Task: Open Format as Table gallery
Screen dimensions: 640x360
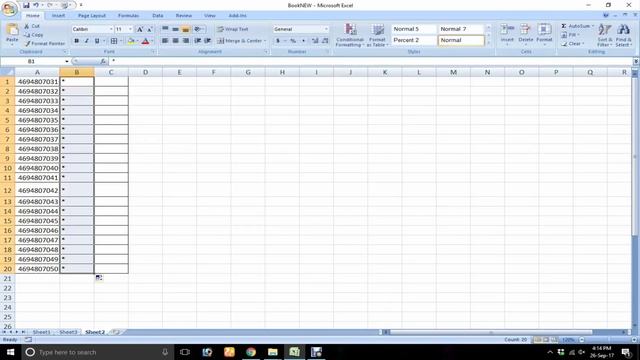Action: tap(378, 35)
